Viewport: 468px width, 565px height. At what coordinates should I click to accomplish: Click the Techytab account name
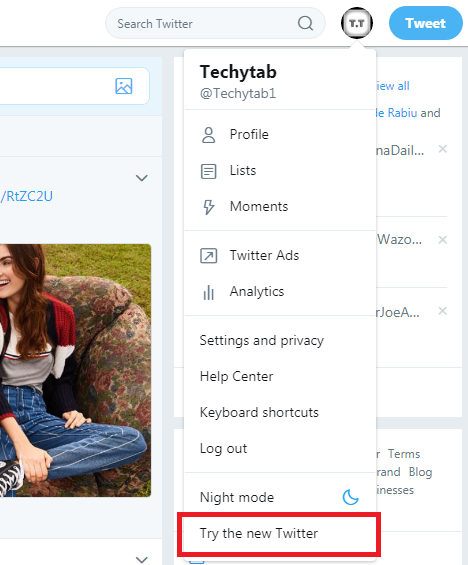238,72
